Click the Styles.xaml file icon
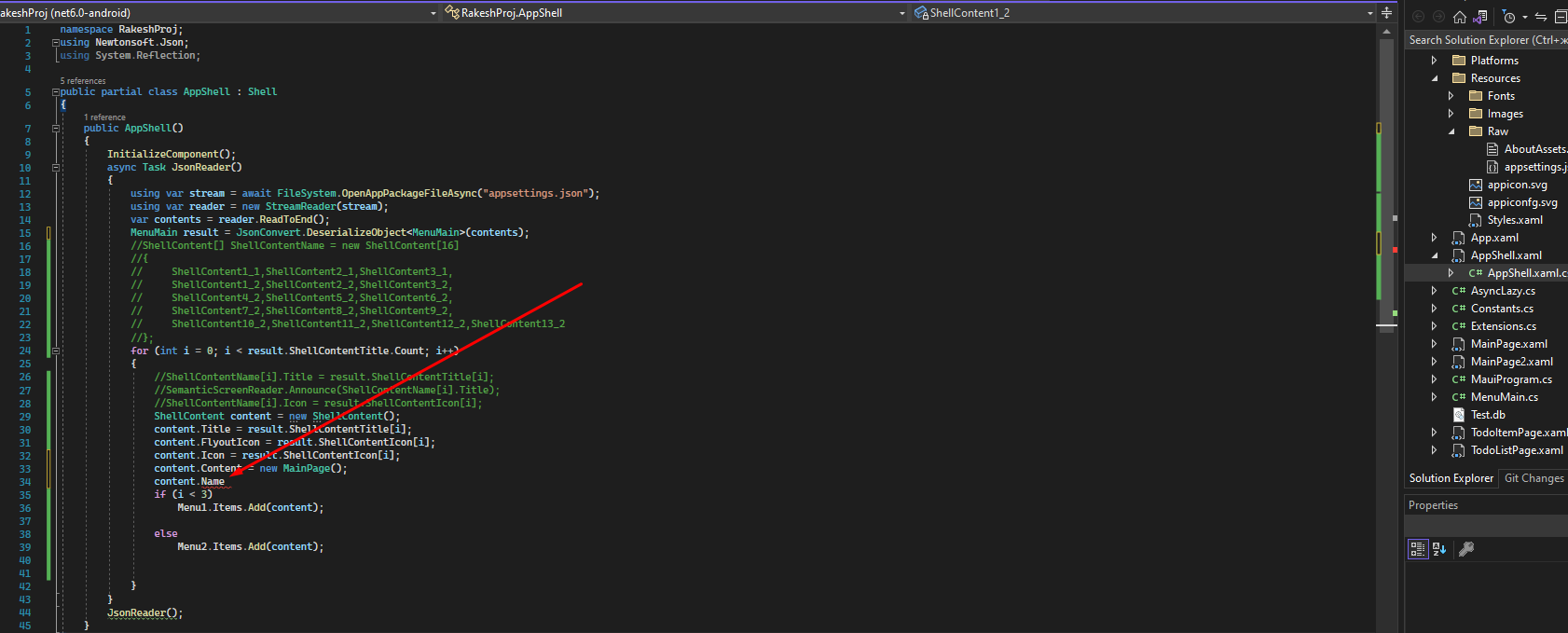Image resolution: width=1568 pixels, height=633 pixels. click(1476, 220)
